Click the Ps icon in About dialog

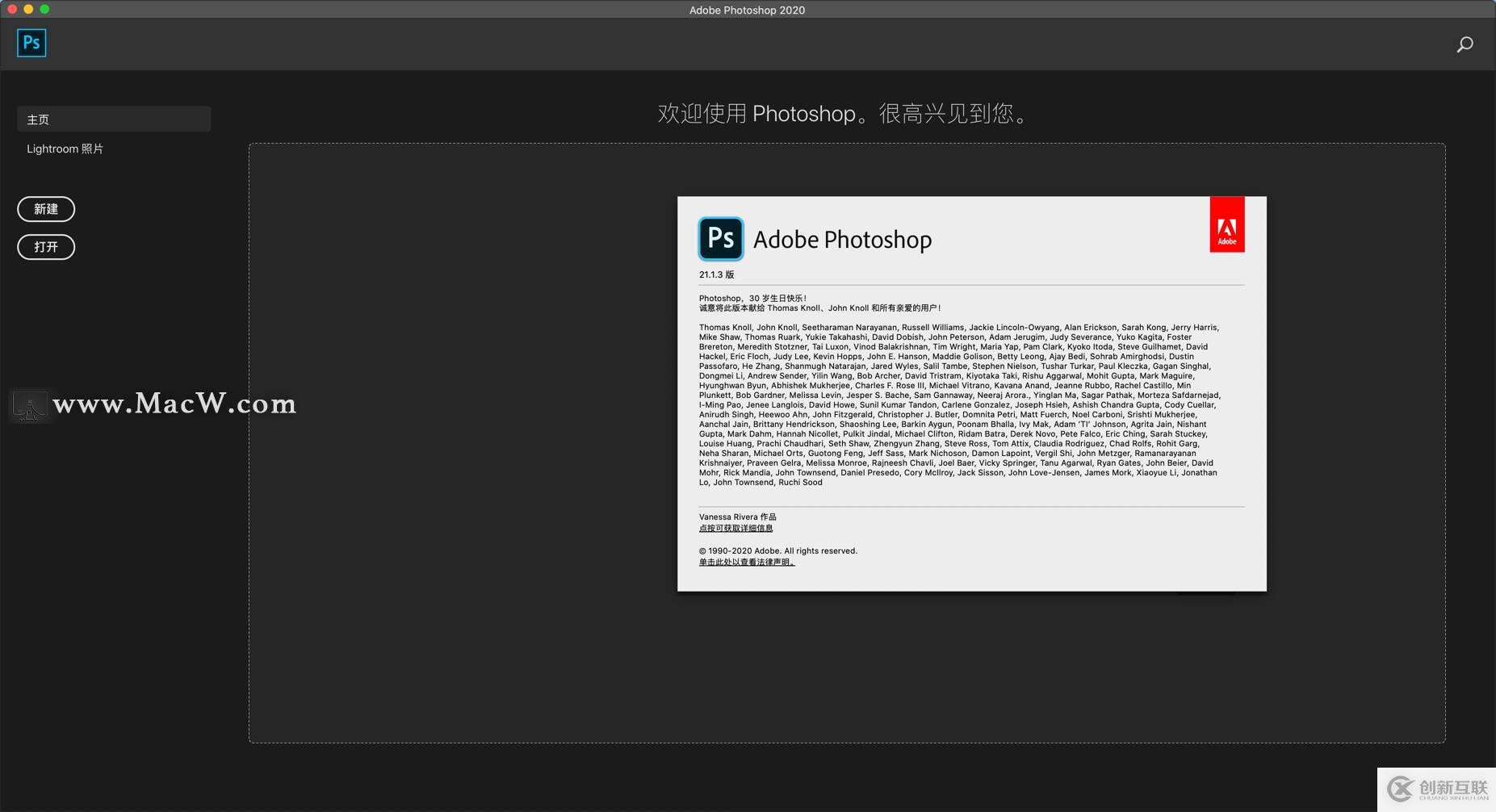coord(720,238)
